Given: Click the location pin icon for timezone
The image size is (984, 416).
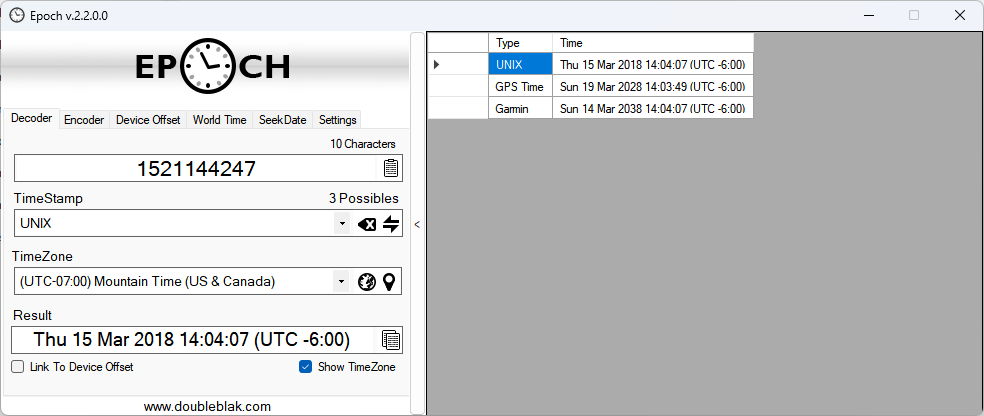Looking at the screenshot, I should tap(389, 282).
